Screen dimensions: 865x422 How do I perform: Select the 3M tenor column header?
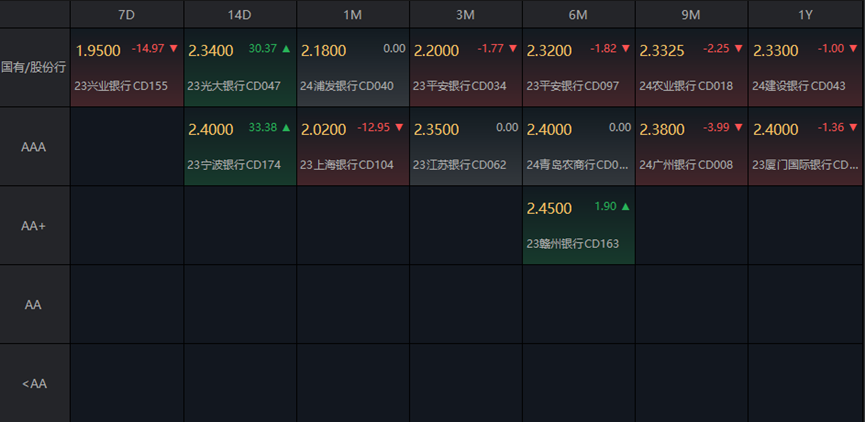[x=466, y=14]
